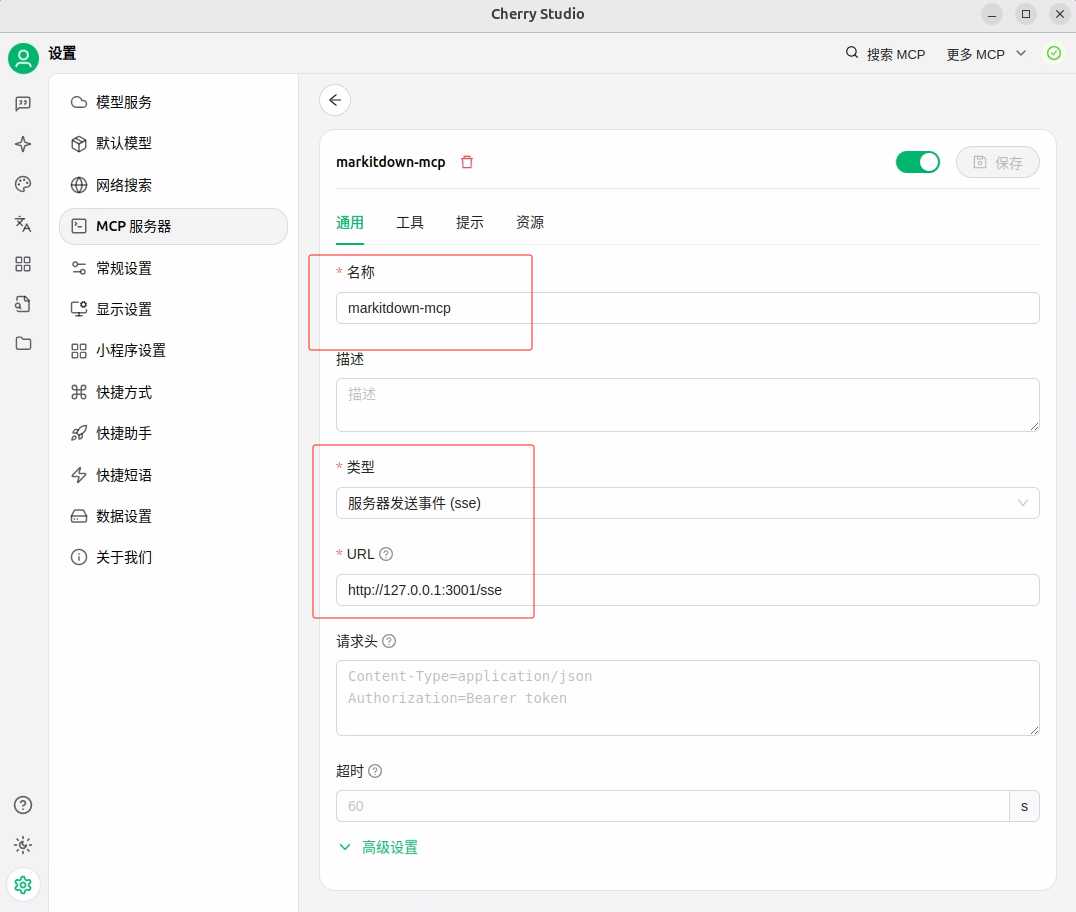Toggle the markitdown-mcp server switch

point(917,163)
